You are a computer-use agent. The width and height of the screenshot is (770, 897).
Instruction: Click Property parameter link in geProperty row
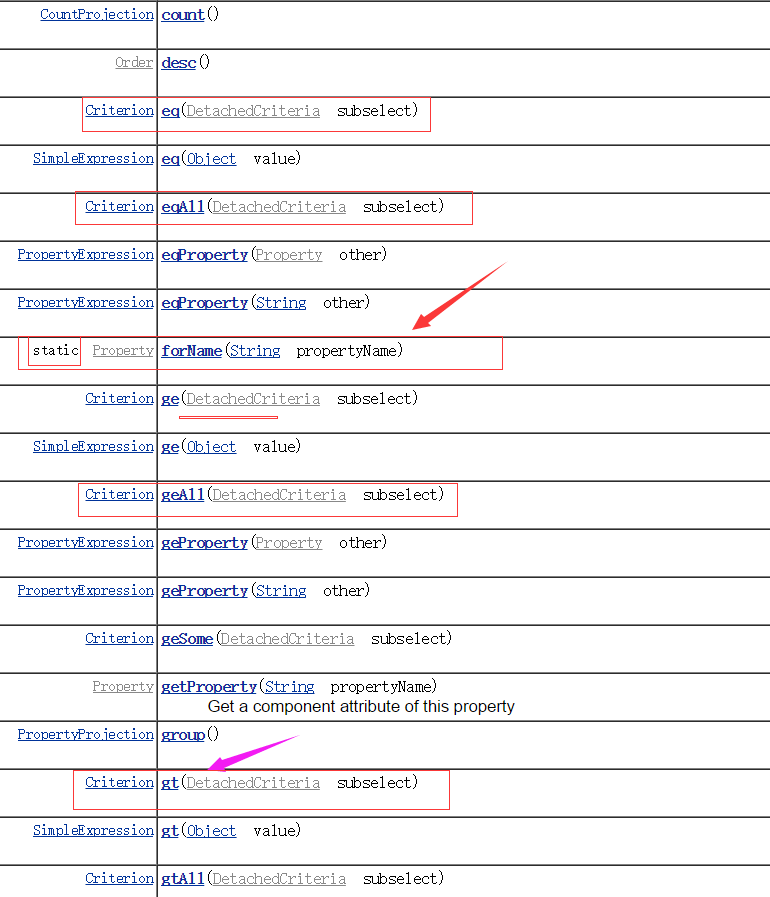point(288,543)
